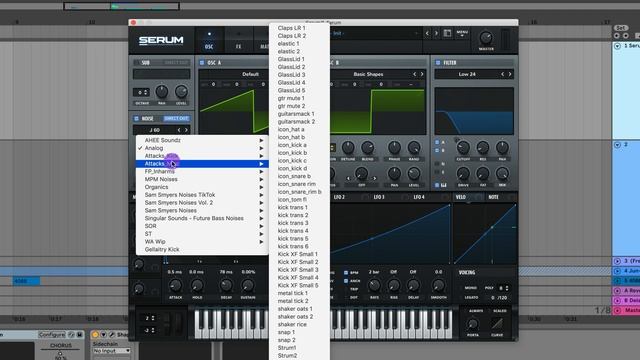Select the previous Basic Shapes wavetable arrow
Viewport: 640px width, 360px height.
[414, 74]
